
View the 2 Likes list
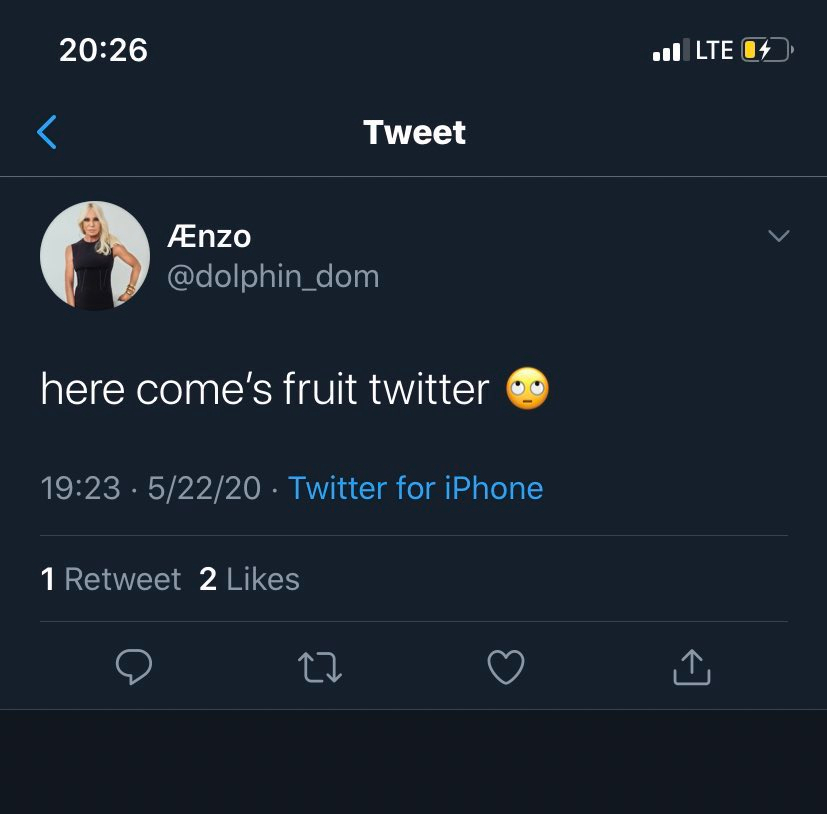click(249, 579)
